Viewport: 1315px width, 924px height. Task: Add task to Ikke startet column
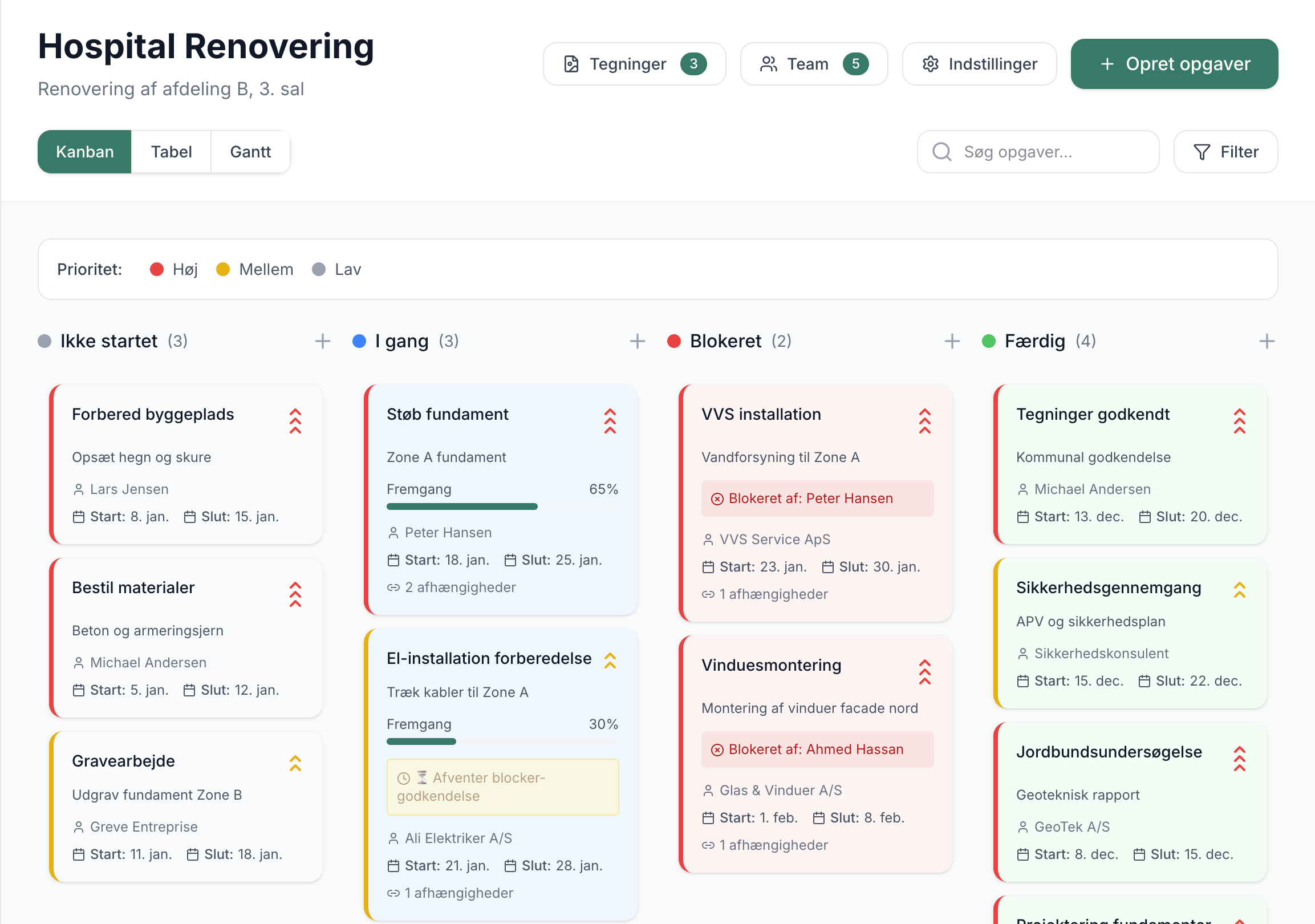coord(322,342)
